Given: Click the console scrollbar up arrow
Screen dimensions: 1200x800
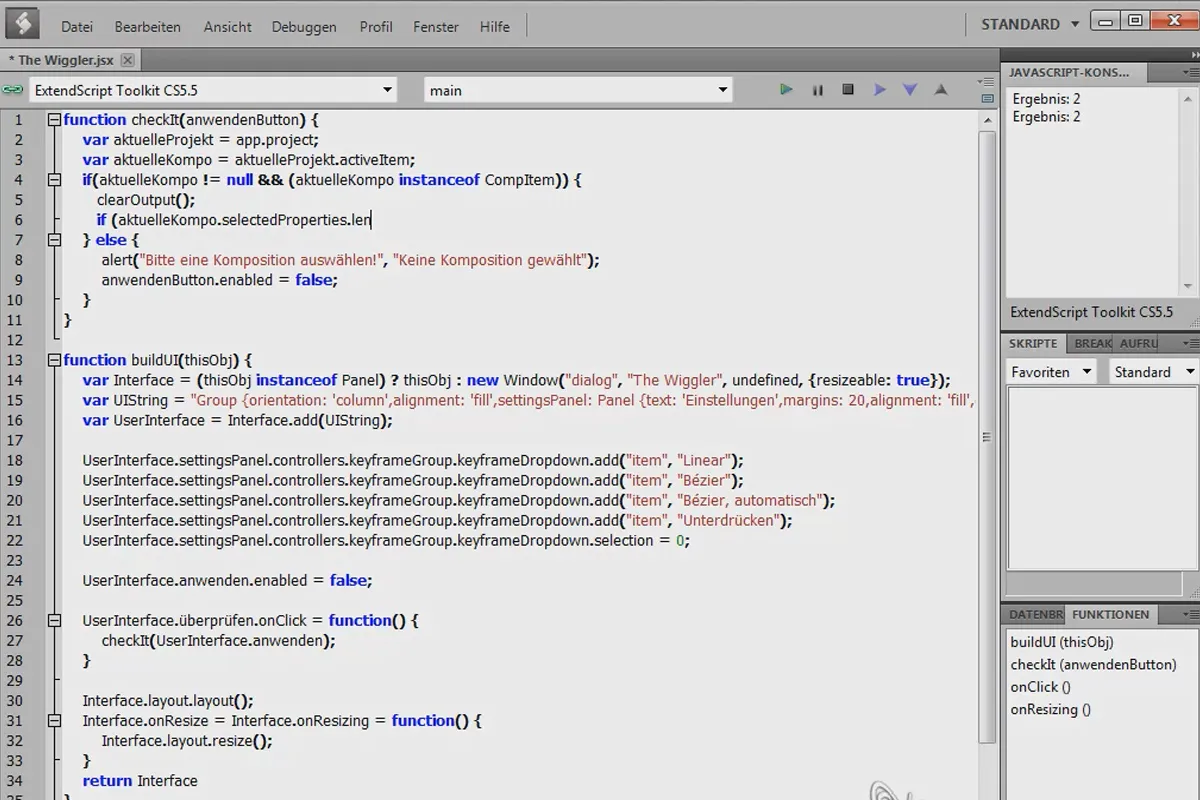Looking at the screenshot, I should coord(1190,98).
